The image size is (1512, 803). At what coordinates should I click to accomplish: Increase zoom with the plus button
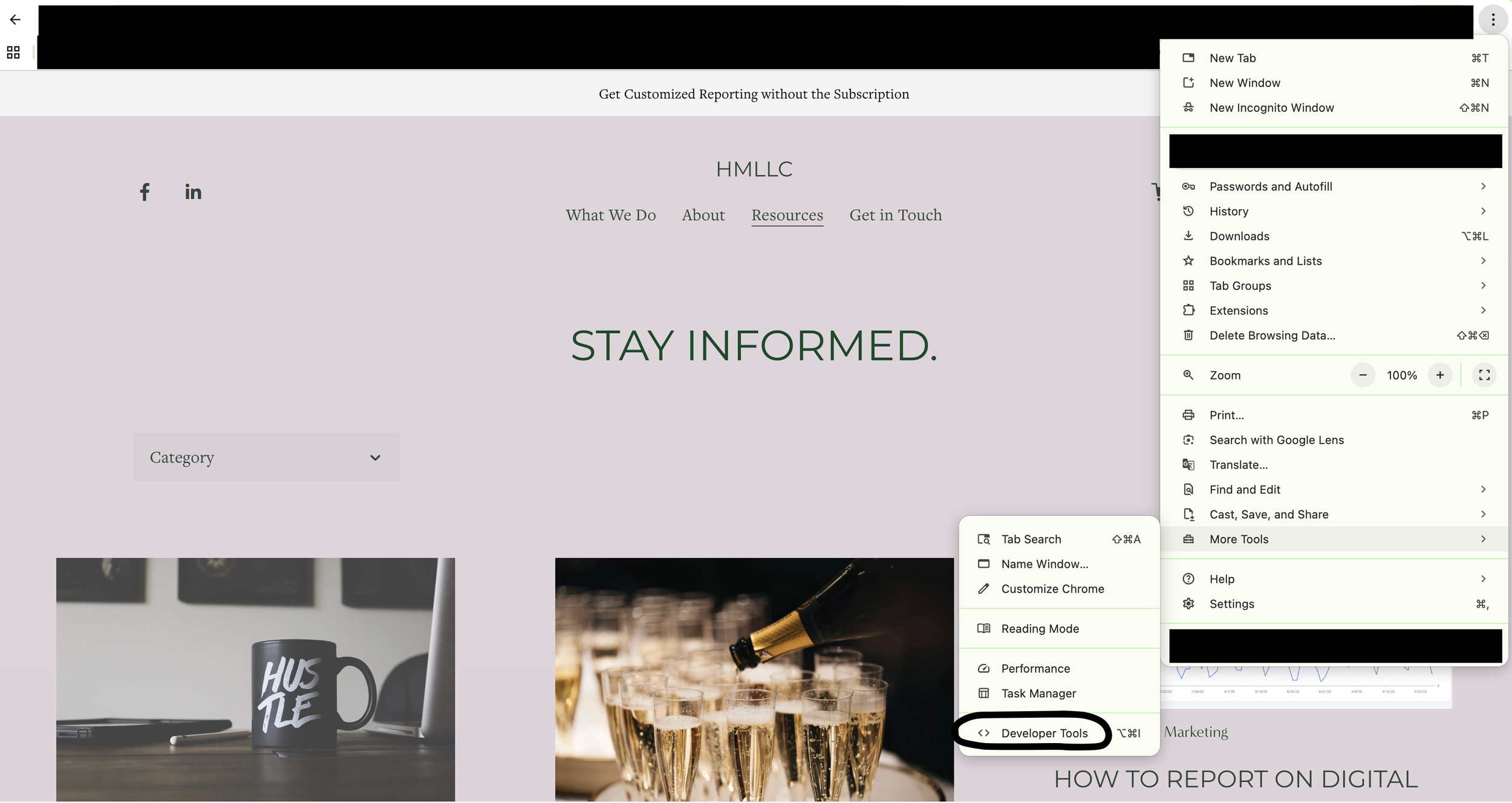pos(1440,375)
